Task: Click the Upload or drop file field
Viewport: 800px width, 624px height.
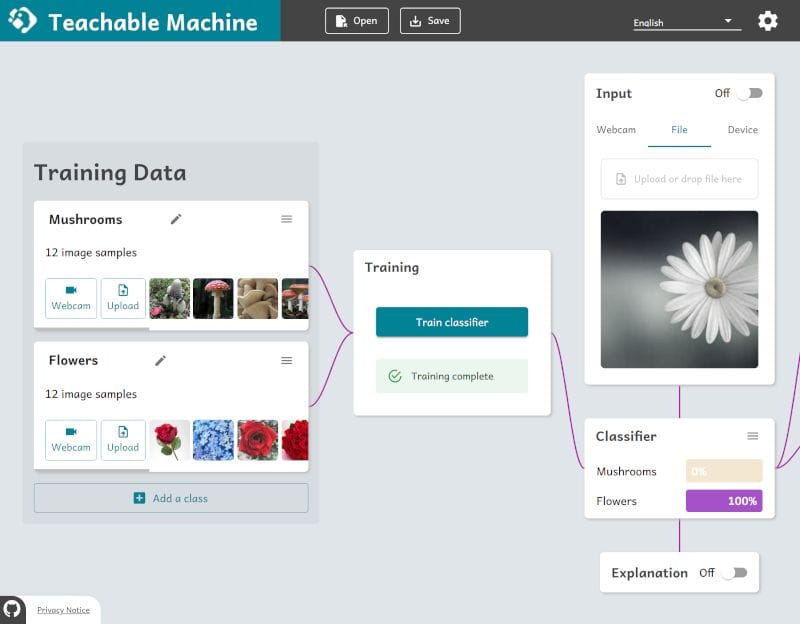Action: coord(679,179)
